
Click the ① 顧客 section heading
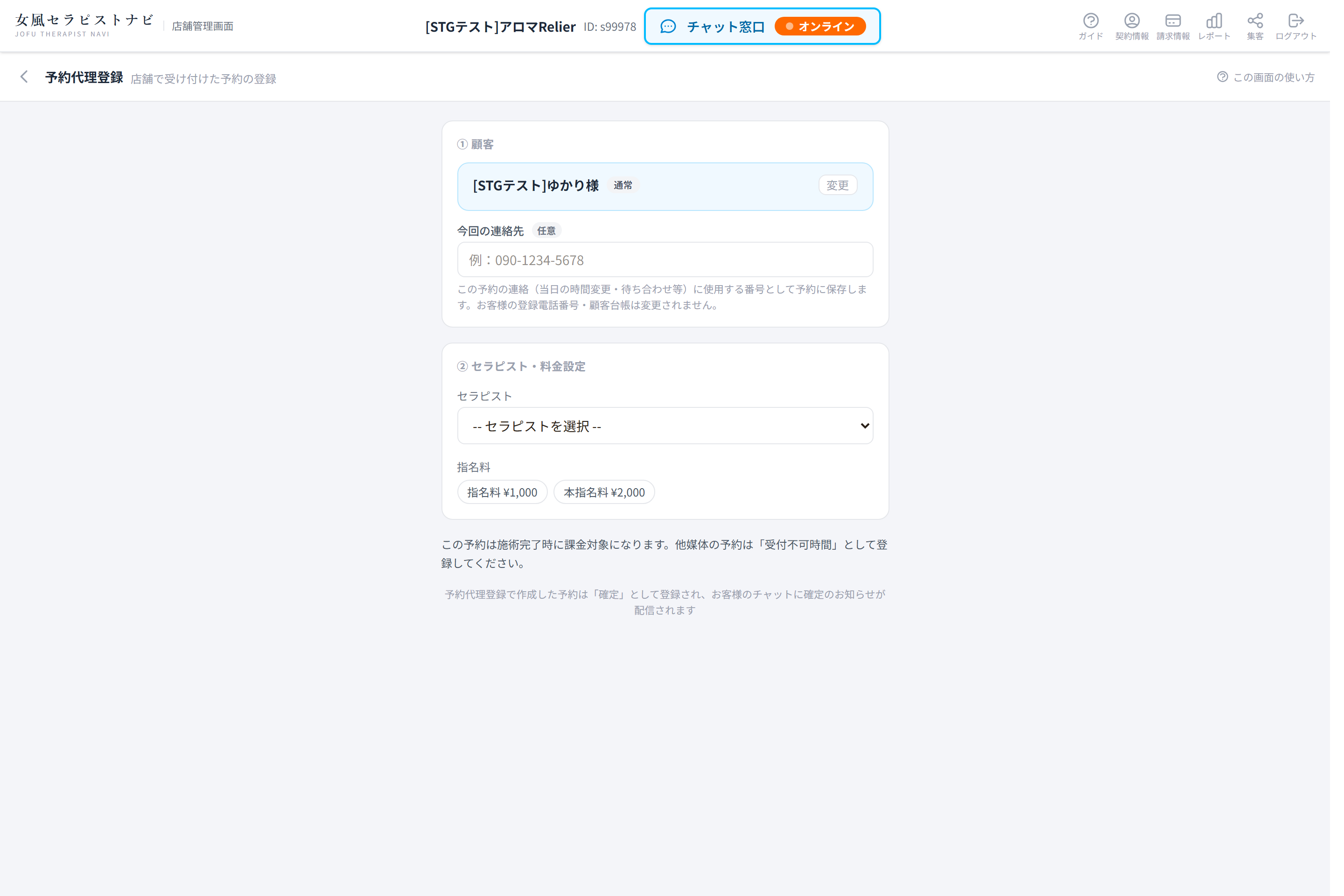coord(480,146)
